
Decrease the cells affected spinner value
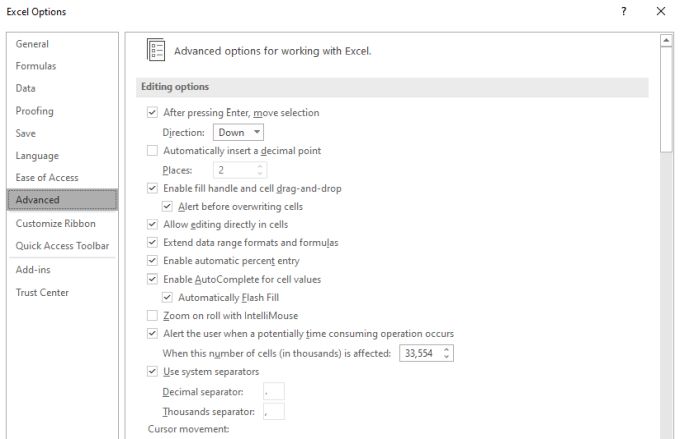(447, 356)
